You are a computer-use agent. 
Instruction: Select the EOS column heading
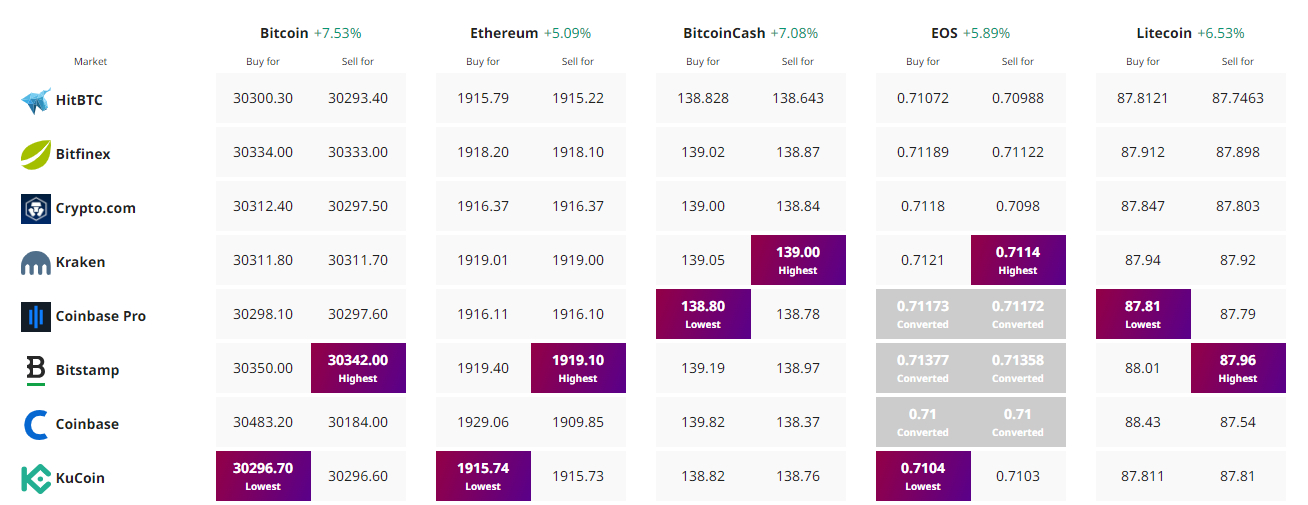[x=944, y=33]
